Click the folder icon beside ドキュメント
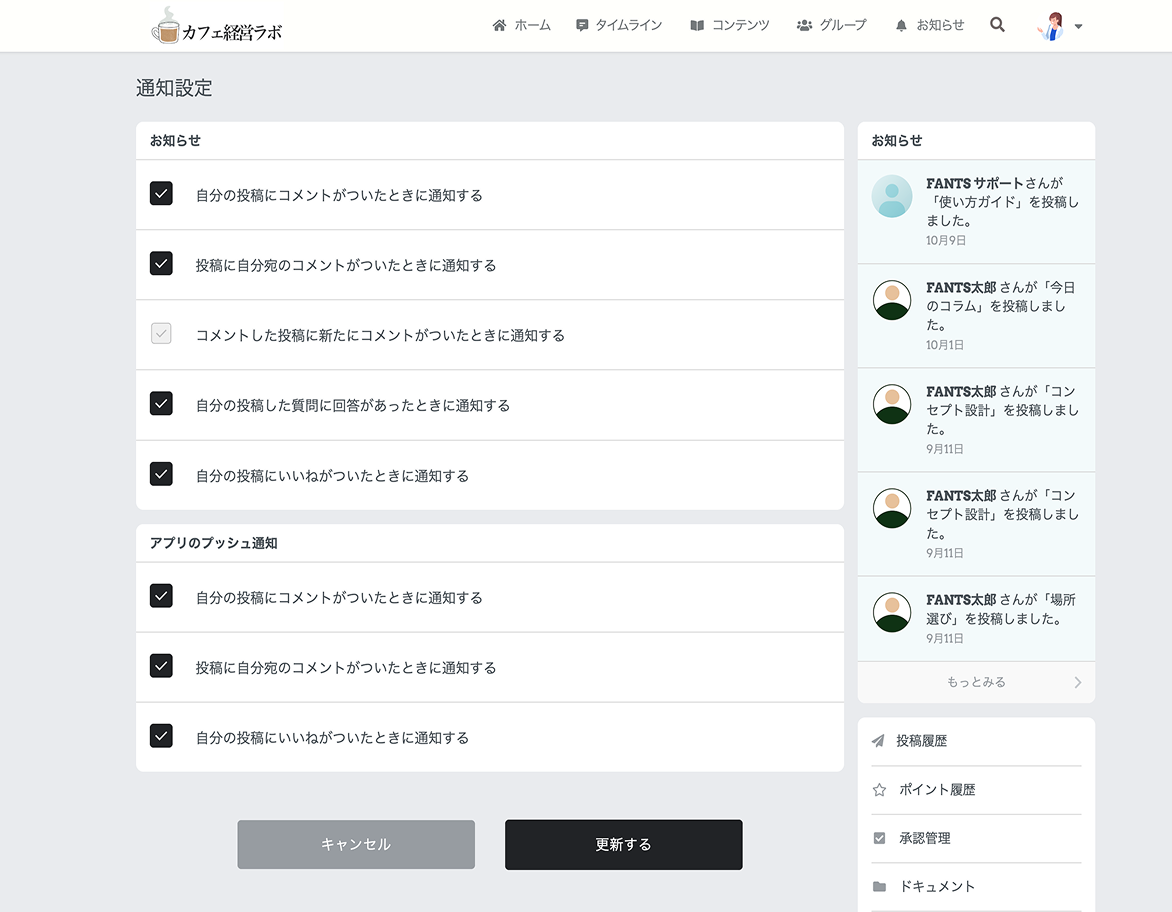Viewport: 1172px width, 912px height. coord(879,887)
